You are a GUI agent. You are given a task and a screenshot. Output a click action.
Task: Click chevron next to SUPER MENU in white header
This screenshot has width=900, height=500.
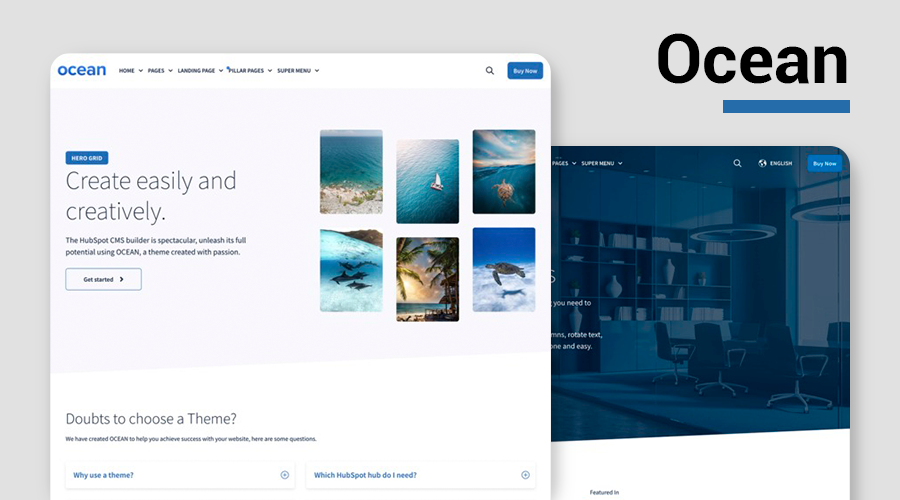click(x=317, y=71)
